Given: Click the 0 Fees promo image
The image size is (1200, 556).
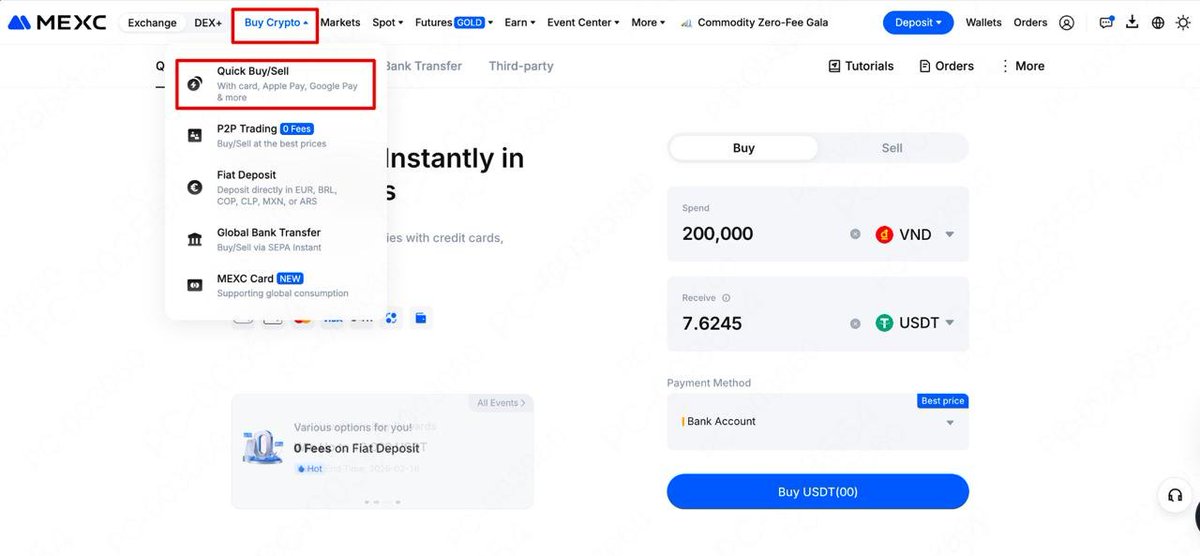Looking at the screenshot, I should pos(262,447).
